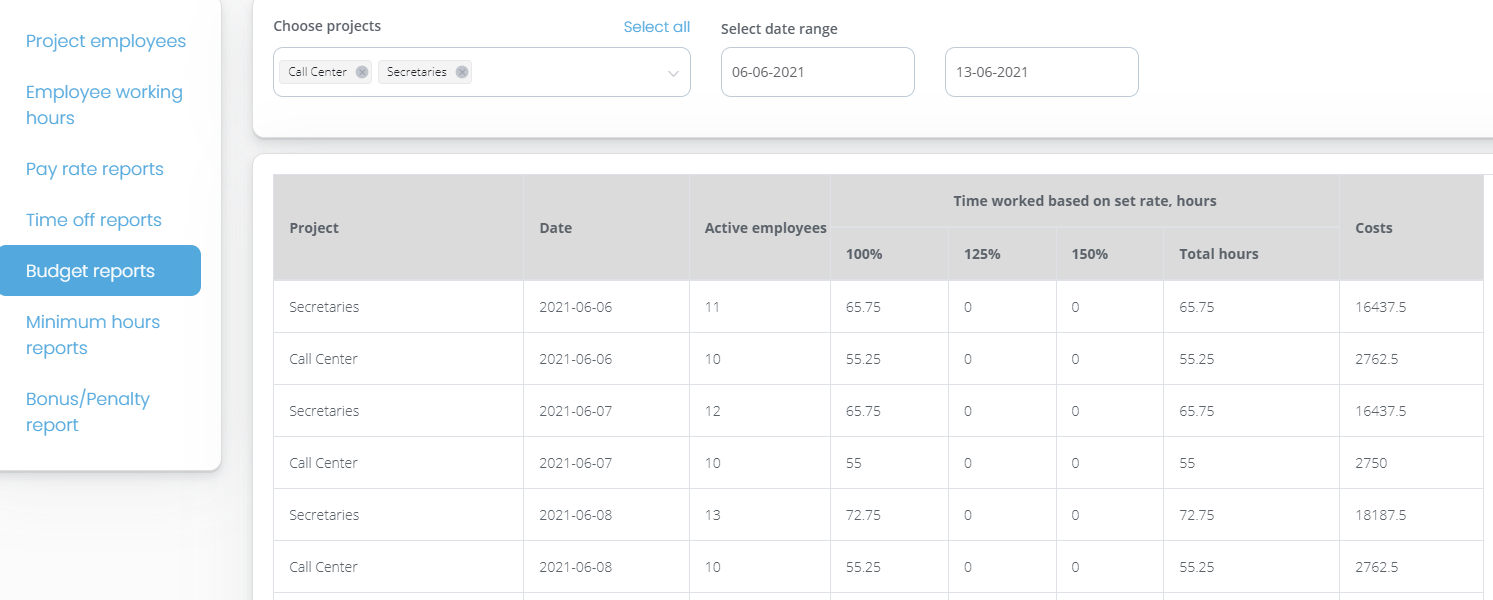The image size is (1493, 600).
Task: Click the Time worked based on set rate header
Action: tap(1084, 201)
